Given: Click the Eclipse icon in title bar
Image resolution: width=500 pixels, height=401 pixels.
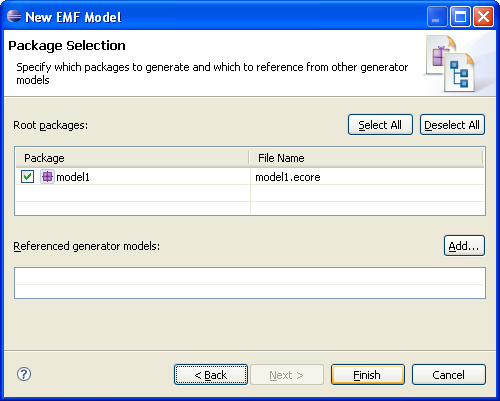Looking at the screenshot, I should 14,16.
